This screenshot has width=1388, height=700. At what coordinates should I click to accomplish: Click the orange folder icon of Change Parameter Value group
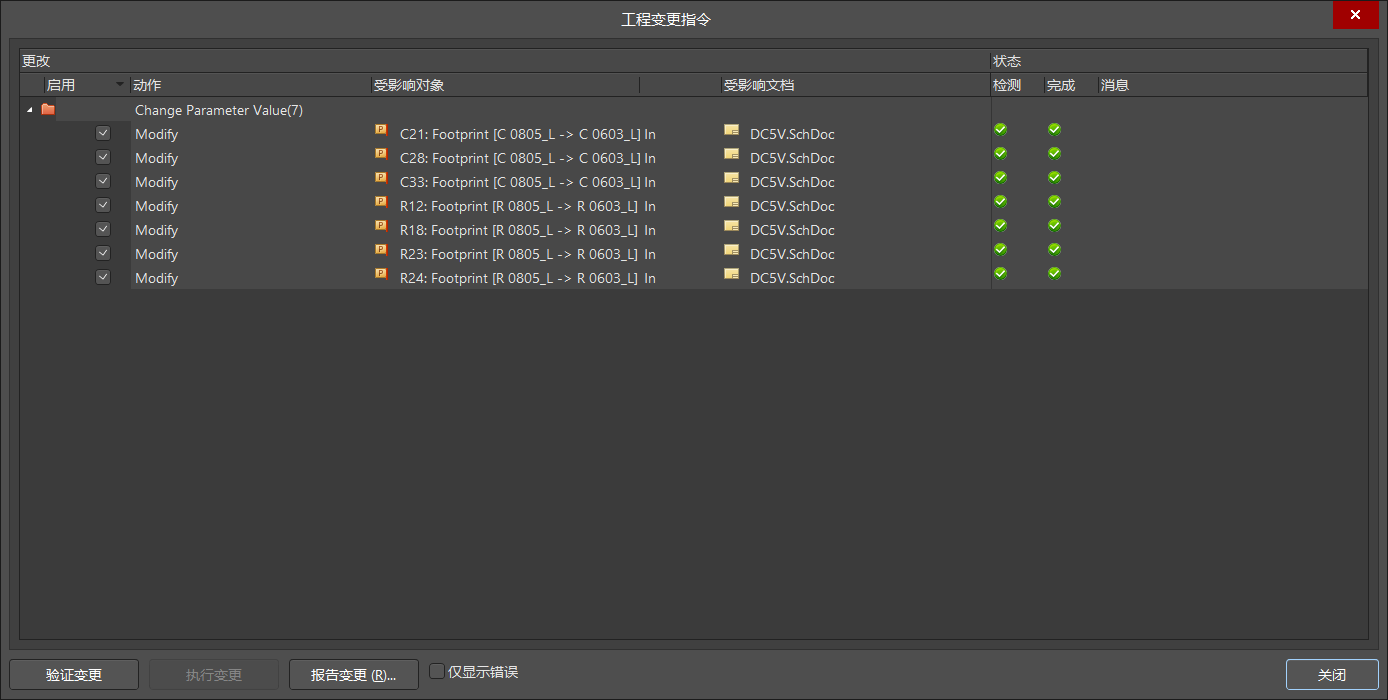(48, 110)
